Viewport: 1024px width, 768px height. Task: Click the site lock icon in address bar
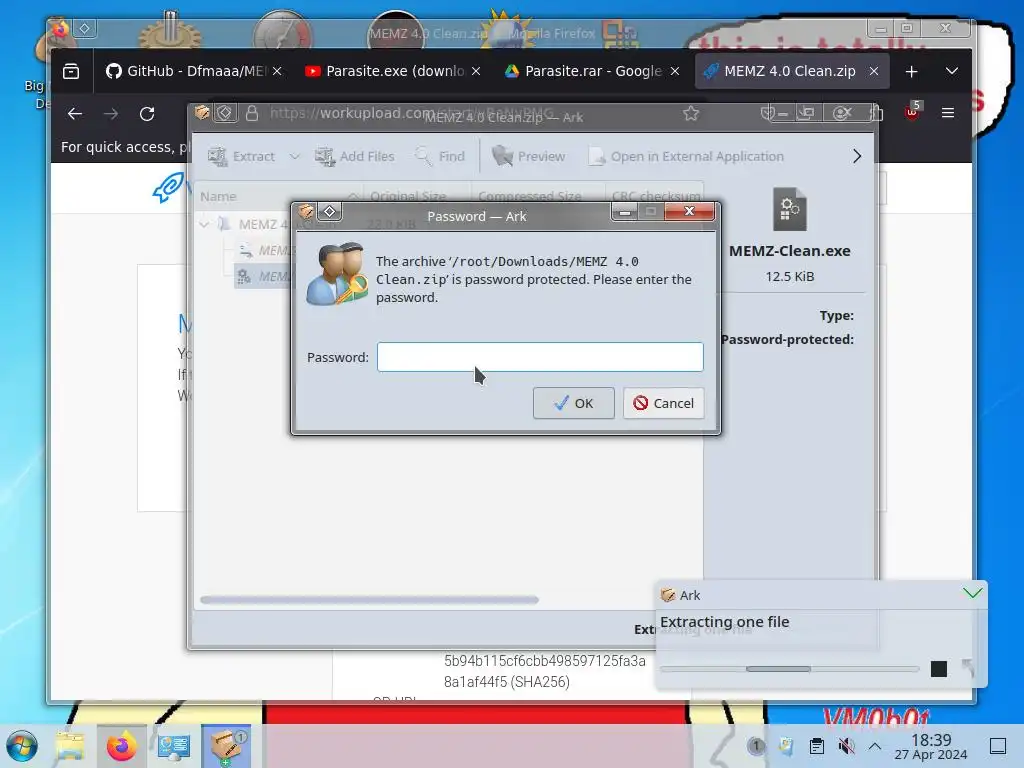[x=252, y=113]
